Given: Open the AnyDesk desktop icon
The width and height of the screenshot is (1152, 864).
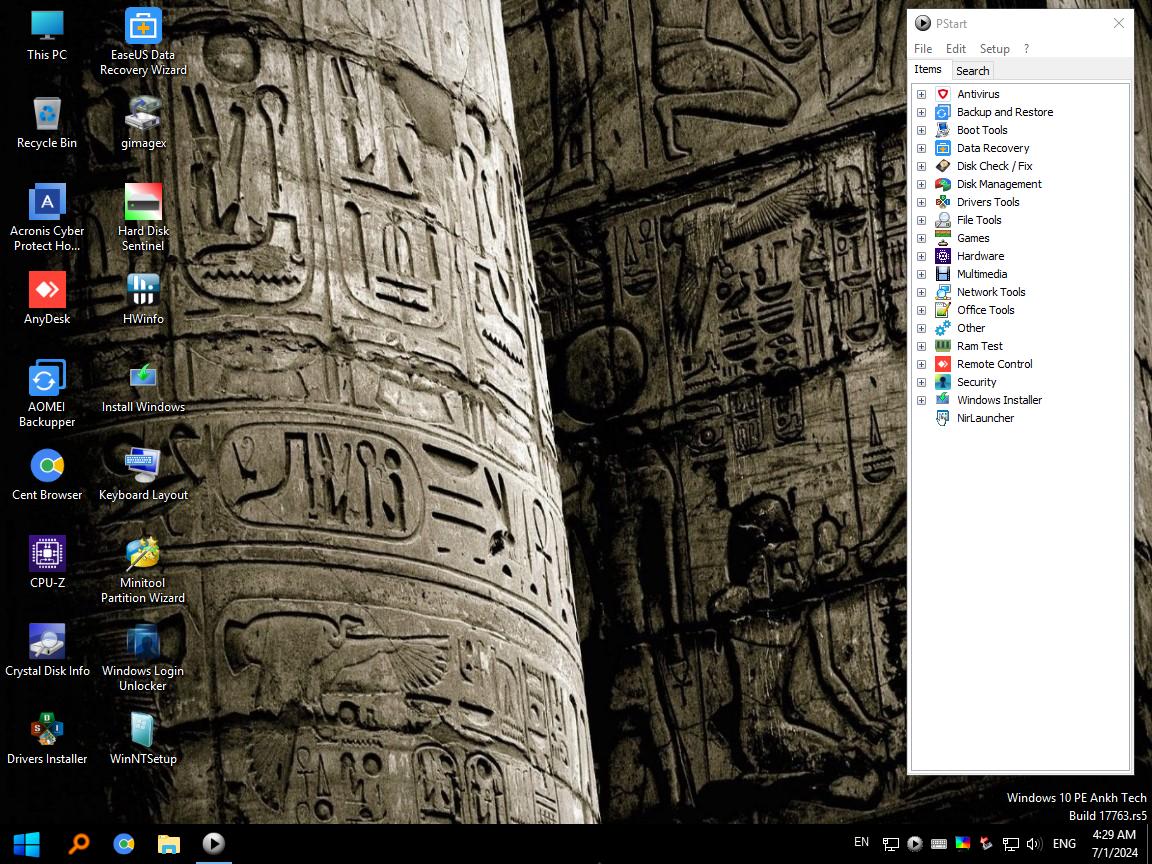Looking at the screenshot, I should tap(47, 298).
